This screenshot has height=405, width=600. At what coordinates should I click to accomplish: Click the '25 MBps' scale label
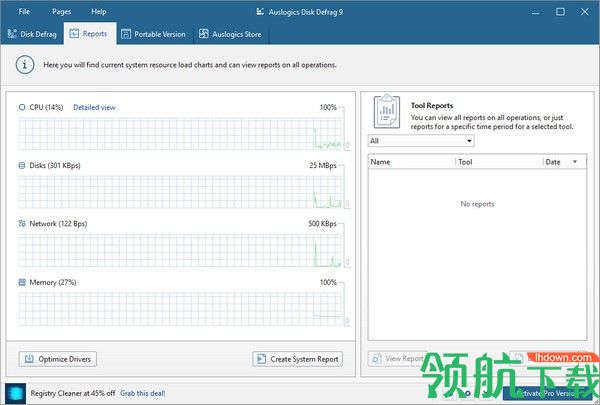click(323, 165)
